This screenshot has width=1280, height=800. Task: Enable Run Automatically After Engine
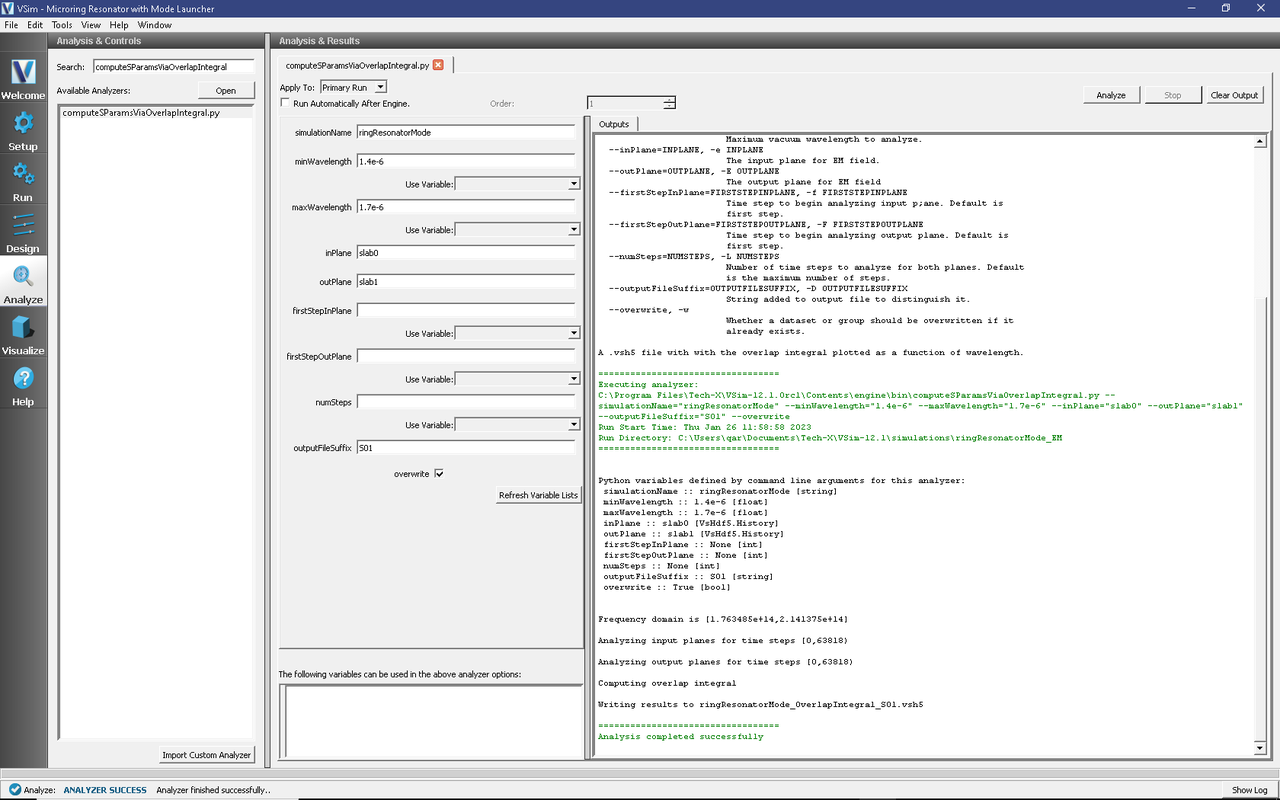point(285,103)
